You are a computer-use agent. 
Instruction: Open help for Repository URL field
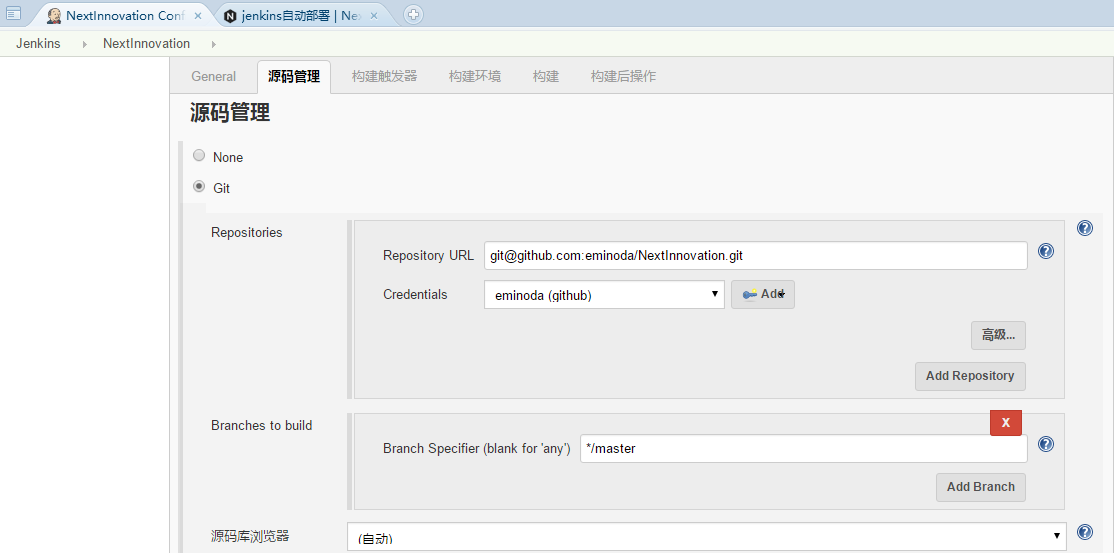(1046, 251)
